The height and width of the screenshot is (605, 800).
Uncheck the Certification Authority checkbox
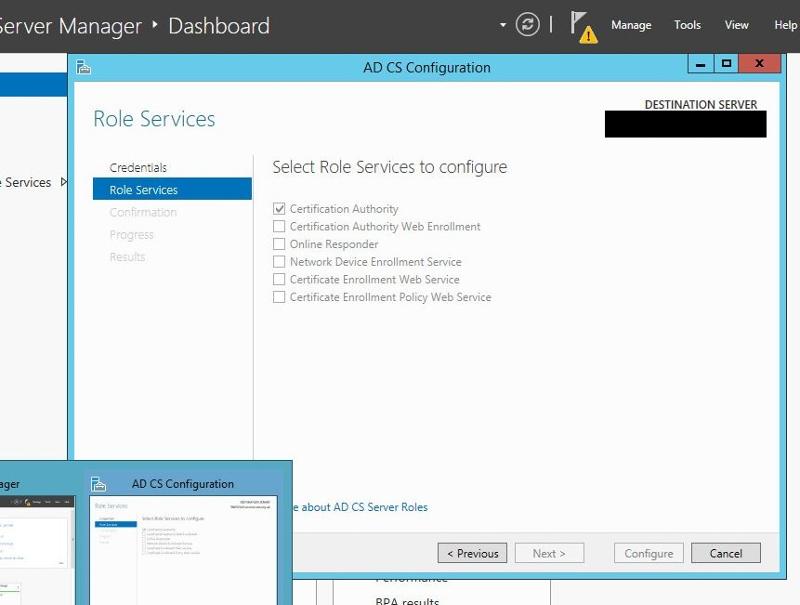279,209
